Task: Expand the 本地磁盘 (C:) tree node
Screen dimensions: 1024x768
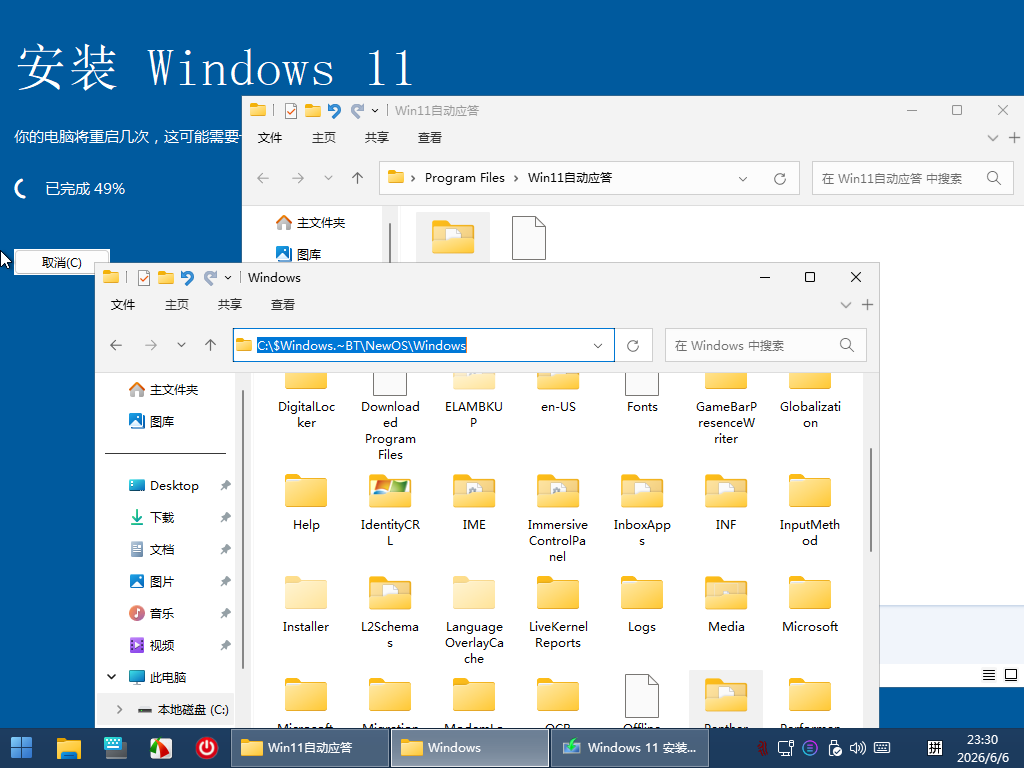Action: pos(119,709)
